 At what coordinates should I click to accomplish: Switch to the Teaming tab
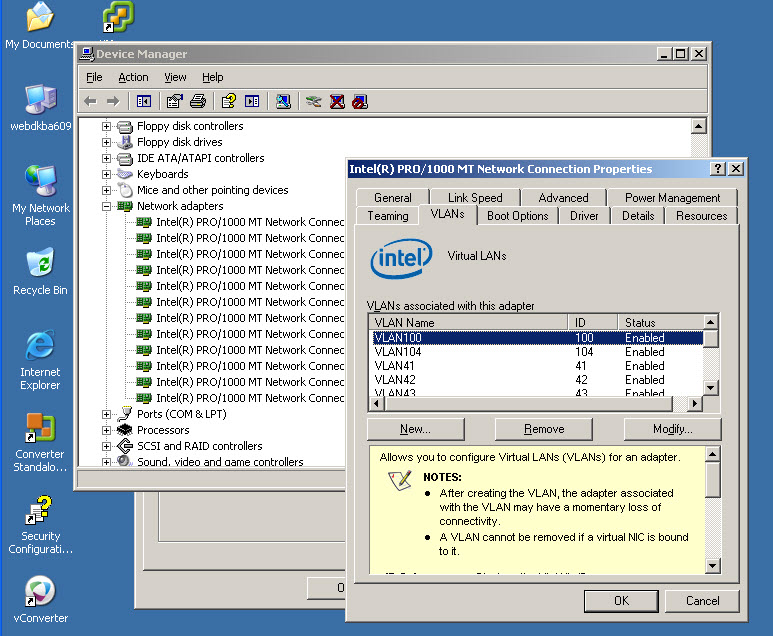388,216
